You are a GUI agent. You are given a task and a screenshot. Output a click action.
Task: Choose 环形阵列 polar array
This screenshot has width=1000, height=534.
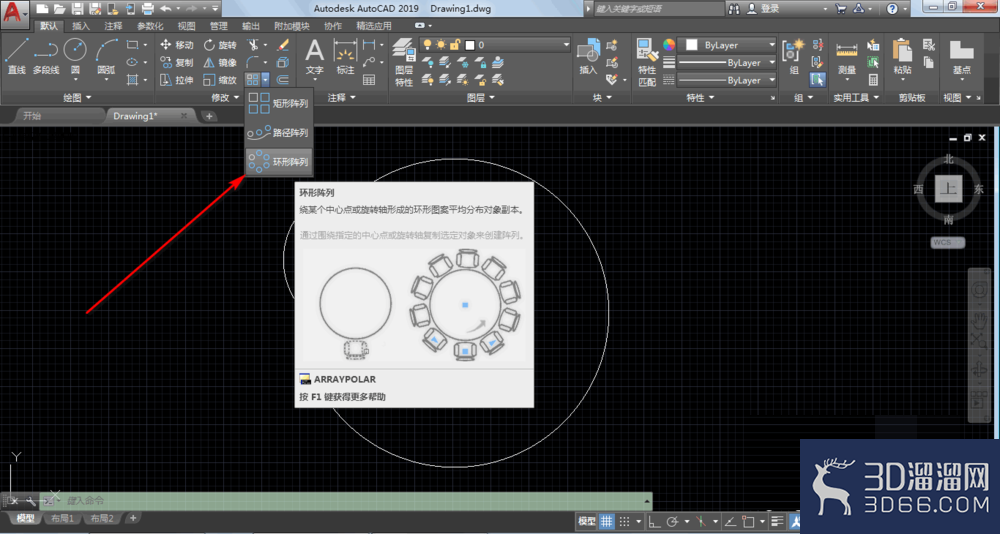click(279, 162)
